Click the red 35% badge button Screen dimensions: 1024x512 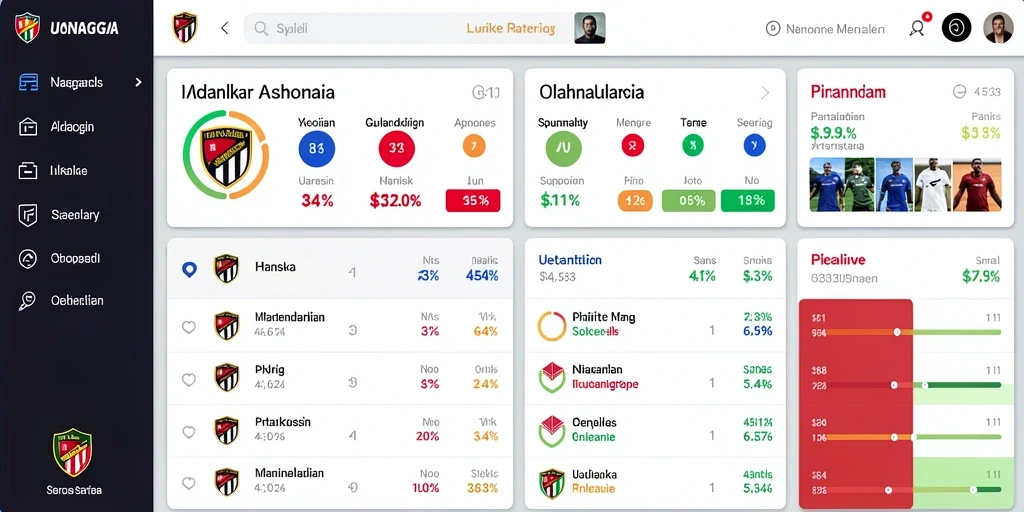[x=473, y=200]
